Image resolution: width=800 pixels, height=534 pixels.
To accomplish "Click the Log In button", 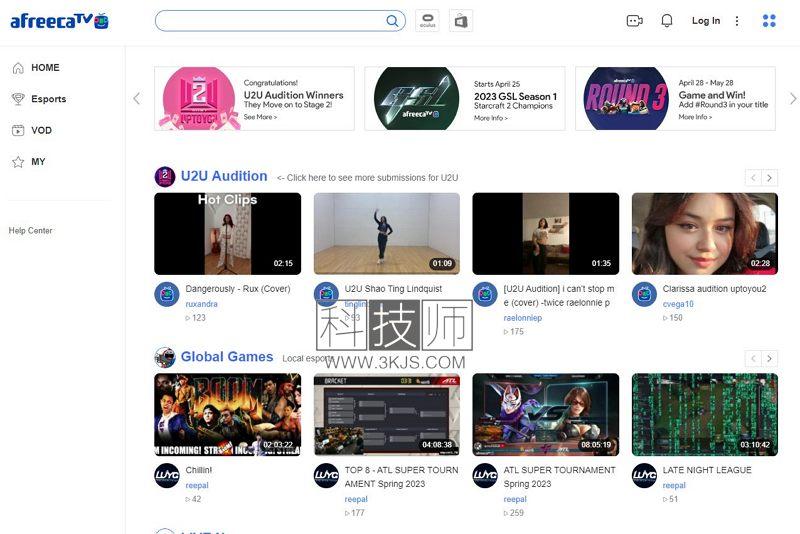I will 706,21.
